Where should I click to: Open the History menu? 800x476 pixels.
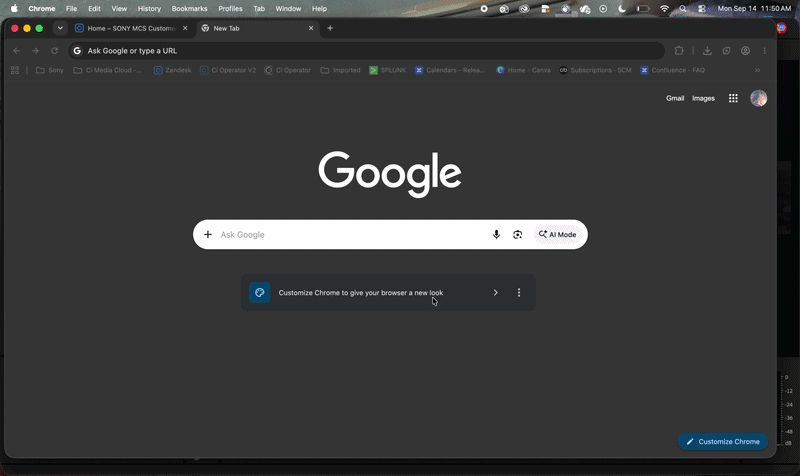click(x=149, y=9)
